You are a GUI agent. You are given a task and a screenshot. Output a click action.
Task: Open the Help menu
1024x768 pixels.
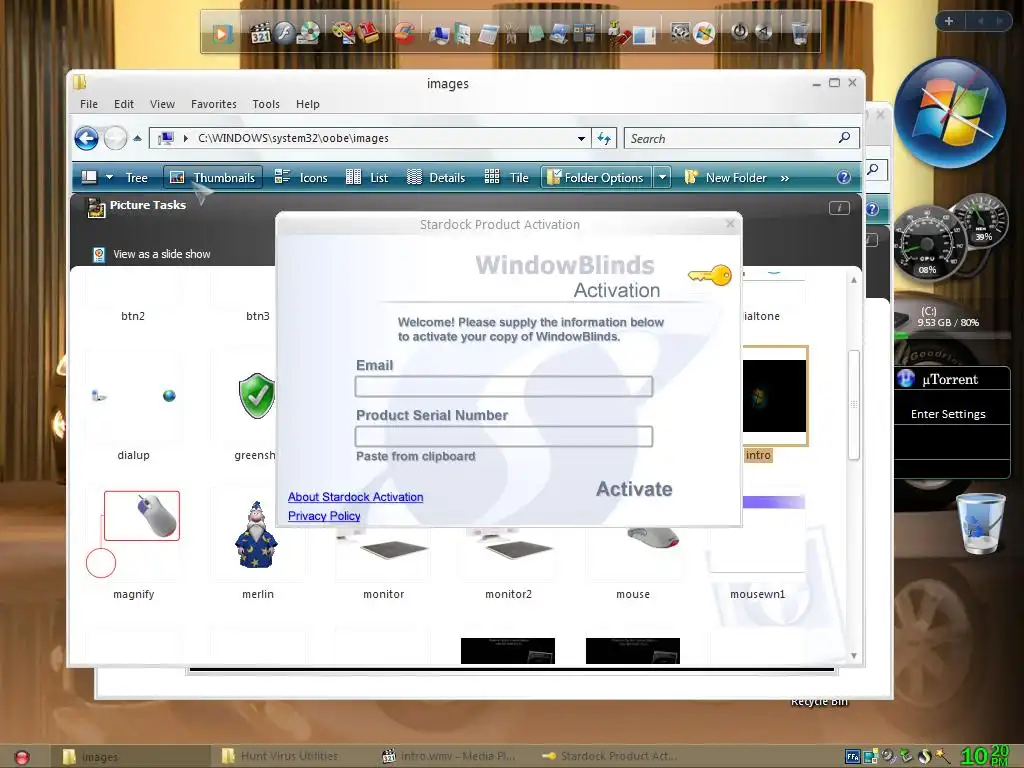(x=308, y=104)
